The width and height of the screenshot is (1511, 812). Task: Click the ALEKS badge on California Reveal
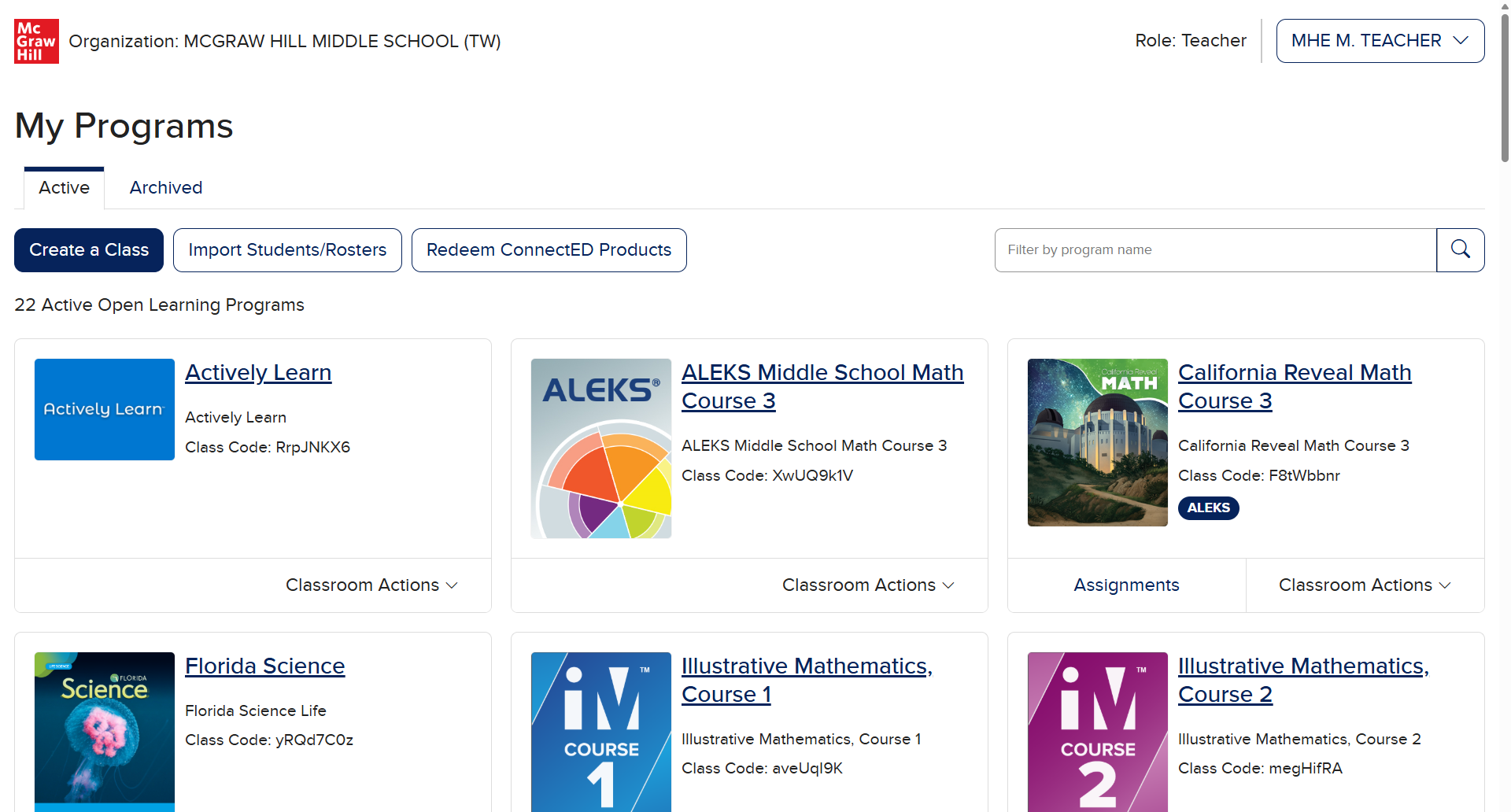(1208, 508)
